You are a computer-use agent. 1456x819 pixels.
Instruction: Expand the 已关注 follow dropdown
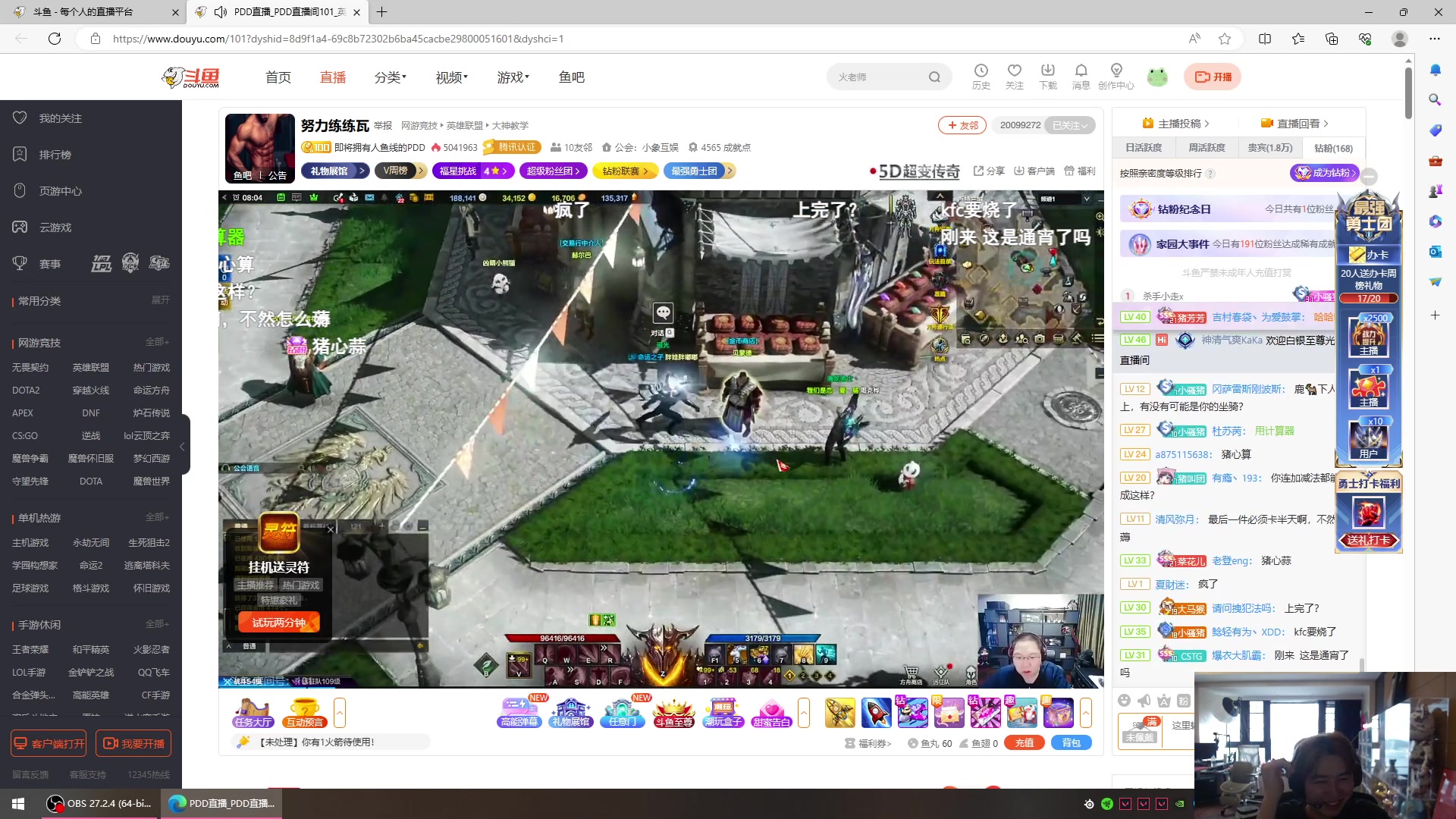click(x=1069, y=125)
